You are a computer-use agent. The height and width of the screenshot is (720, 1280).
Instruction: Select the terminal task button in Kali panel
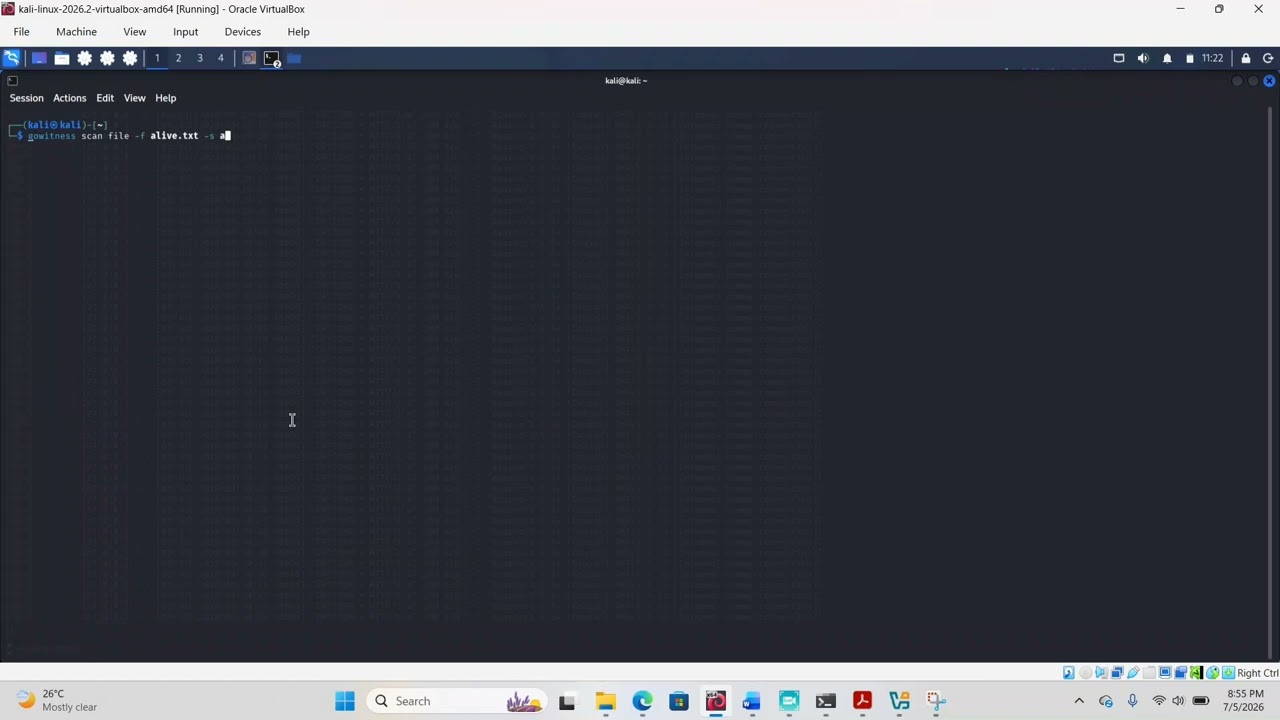[272, 58]
